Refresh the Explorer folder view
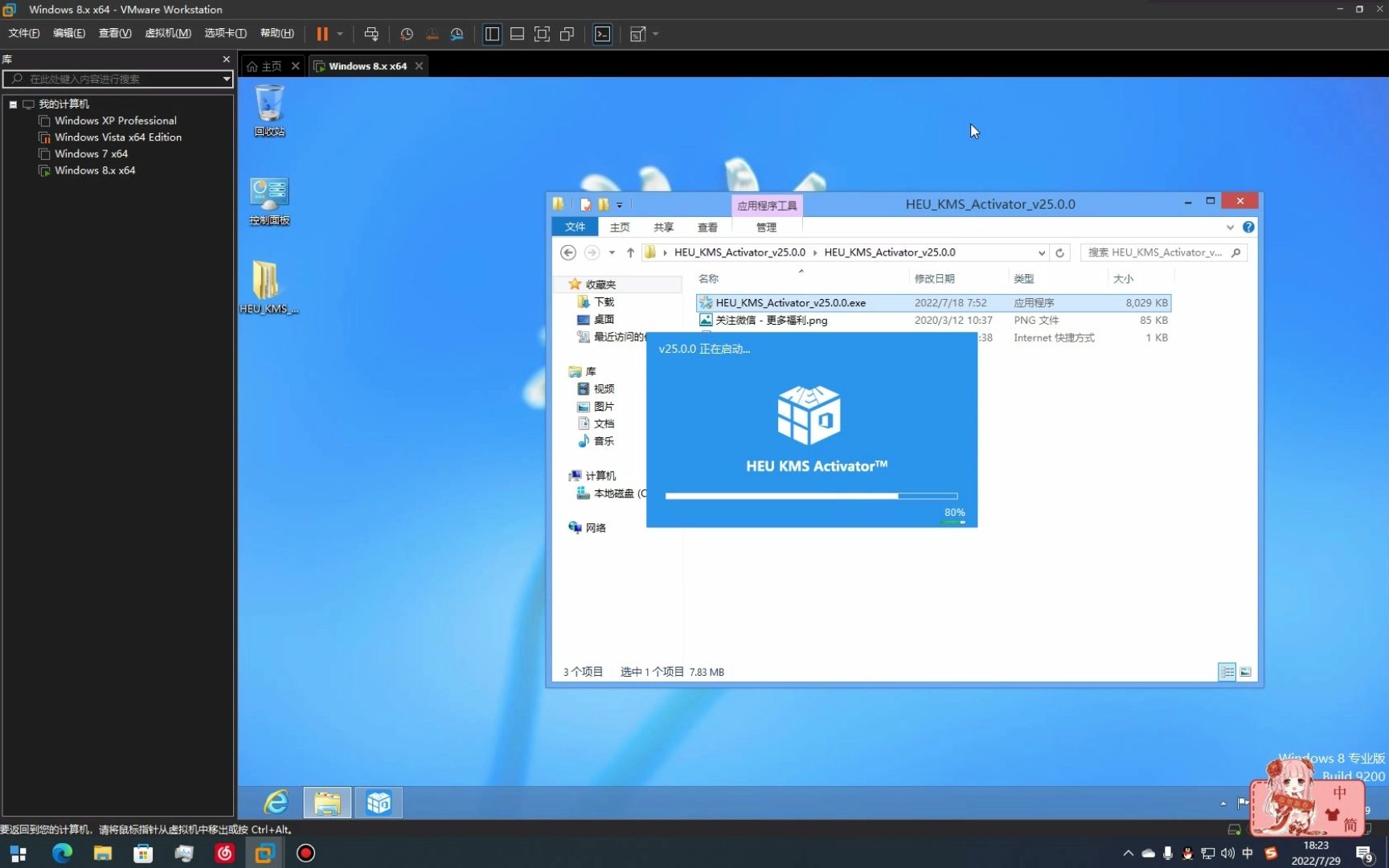1389x868 pixels. click(1059, 252)
